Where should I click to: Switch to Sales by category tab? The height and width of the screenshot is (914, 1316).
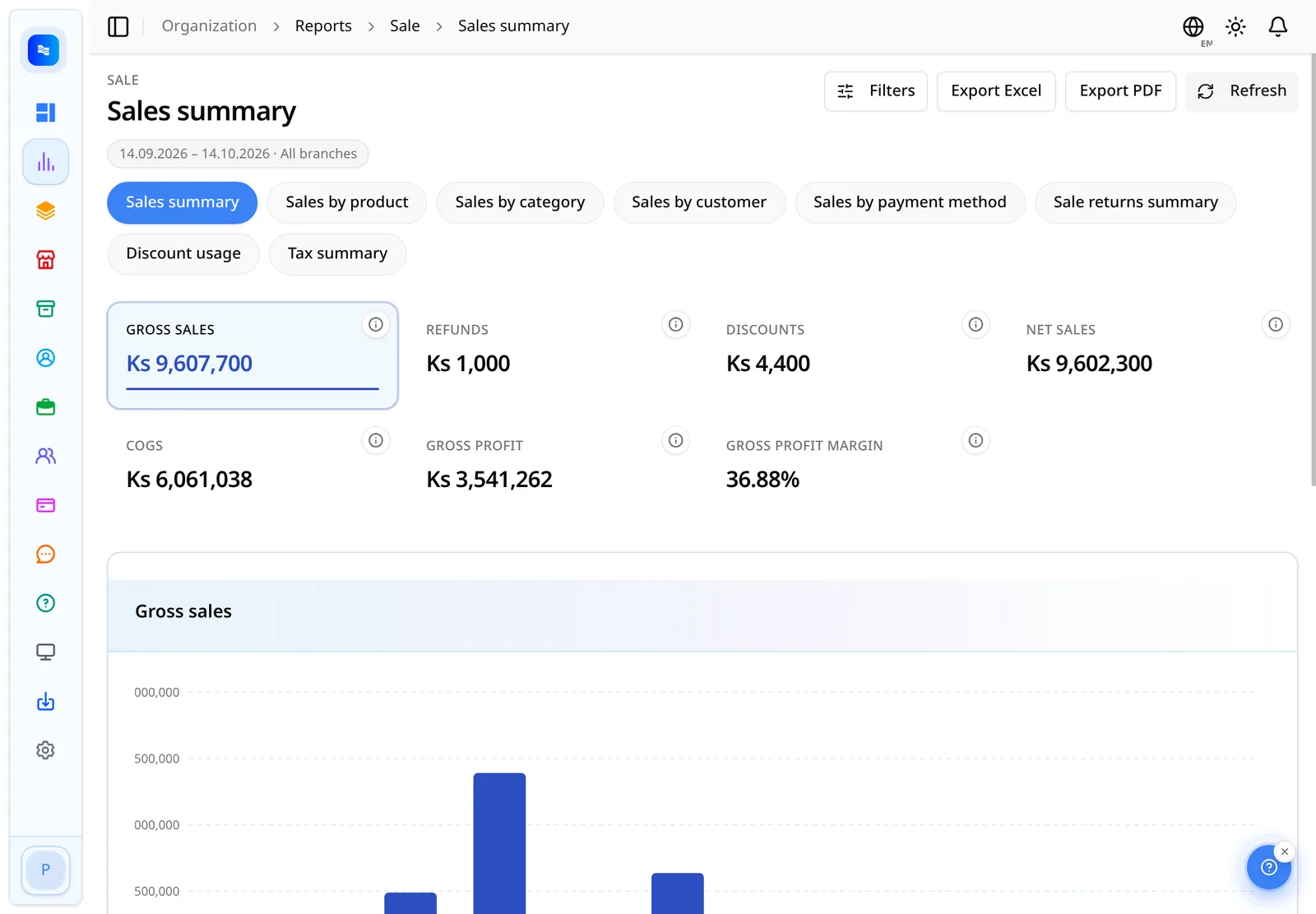[x=520, y=202]
